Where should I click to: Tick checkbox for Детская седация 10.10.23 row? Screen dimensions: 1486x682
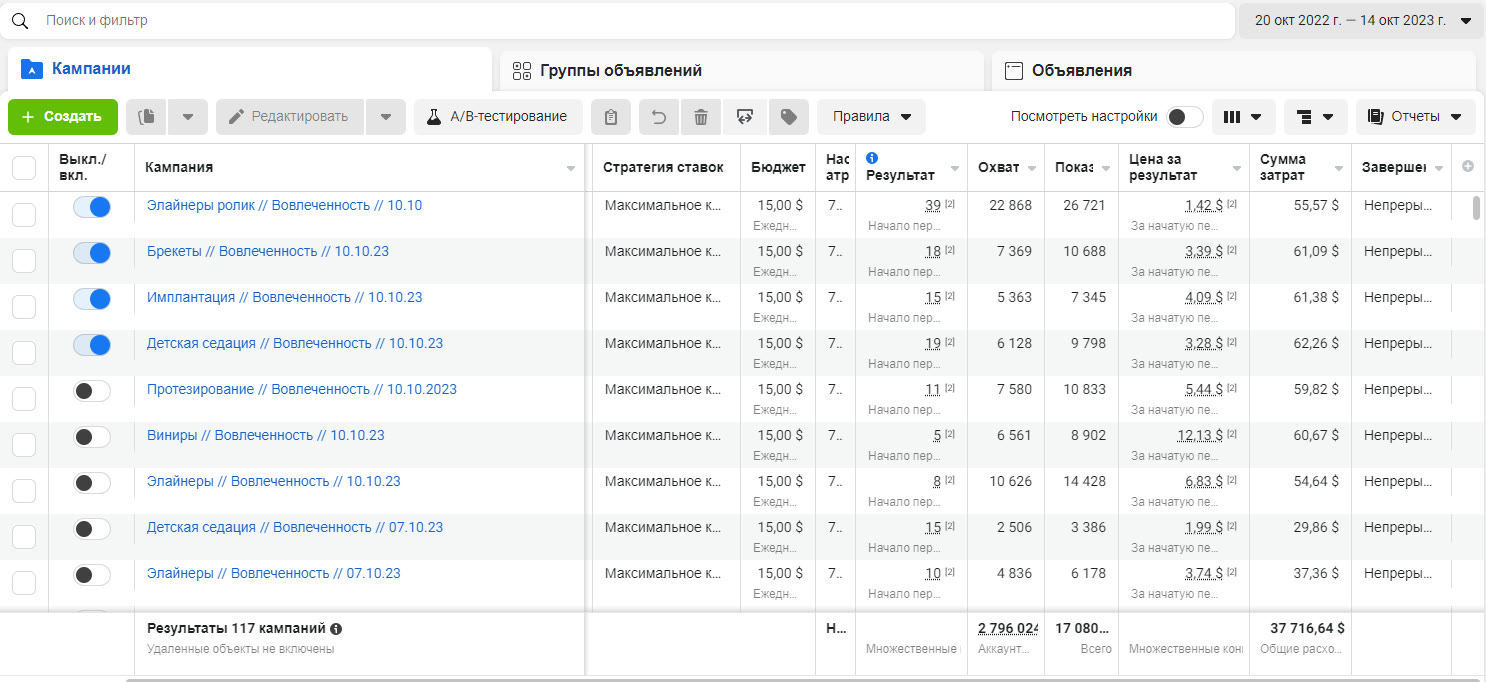pos(24,353)
